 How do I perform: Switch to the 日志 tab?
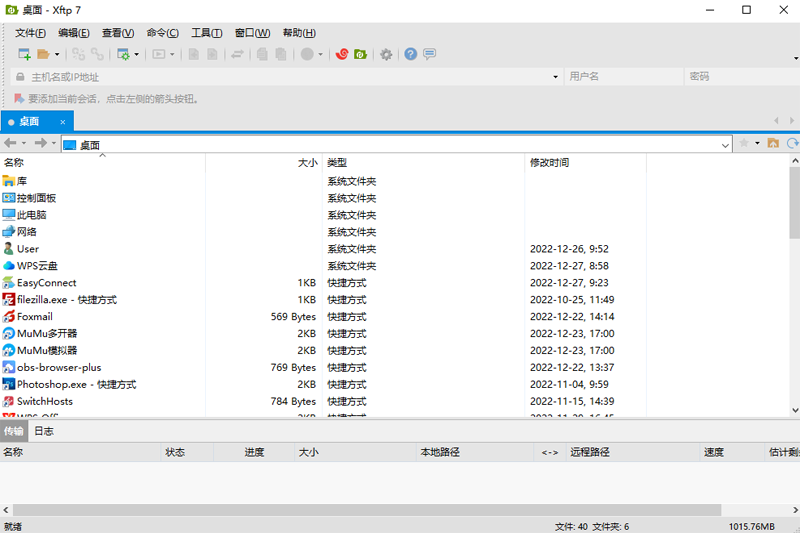click(44, 431)
